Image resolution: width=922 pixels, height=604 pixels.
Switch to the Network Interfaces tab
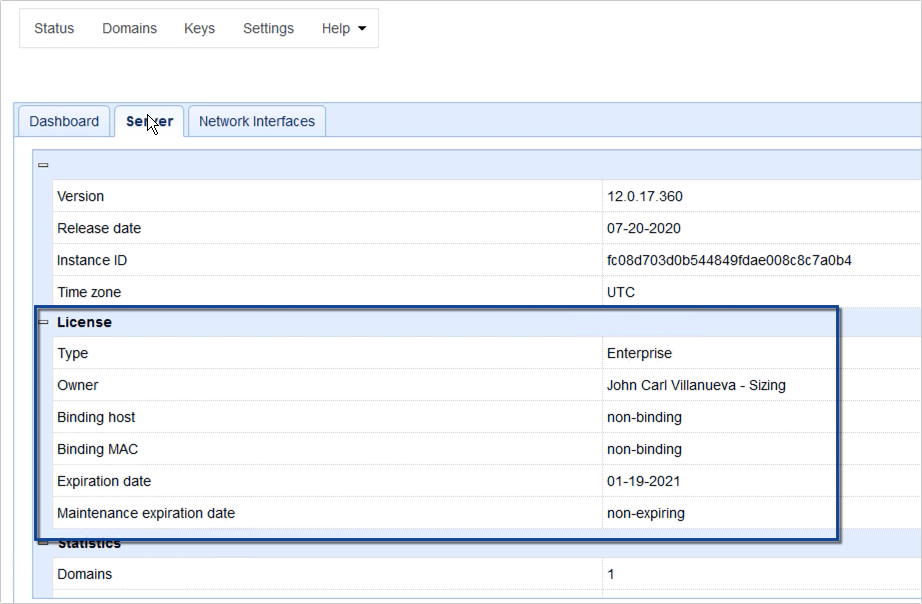256,121
